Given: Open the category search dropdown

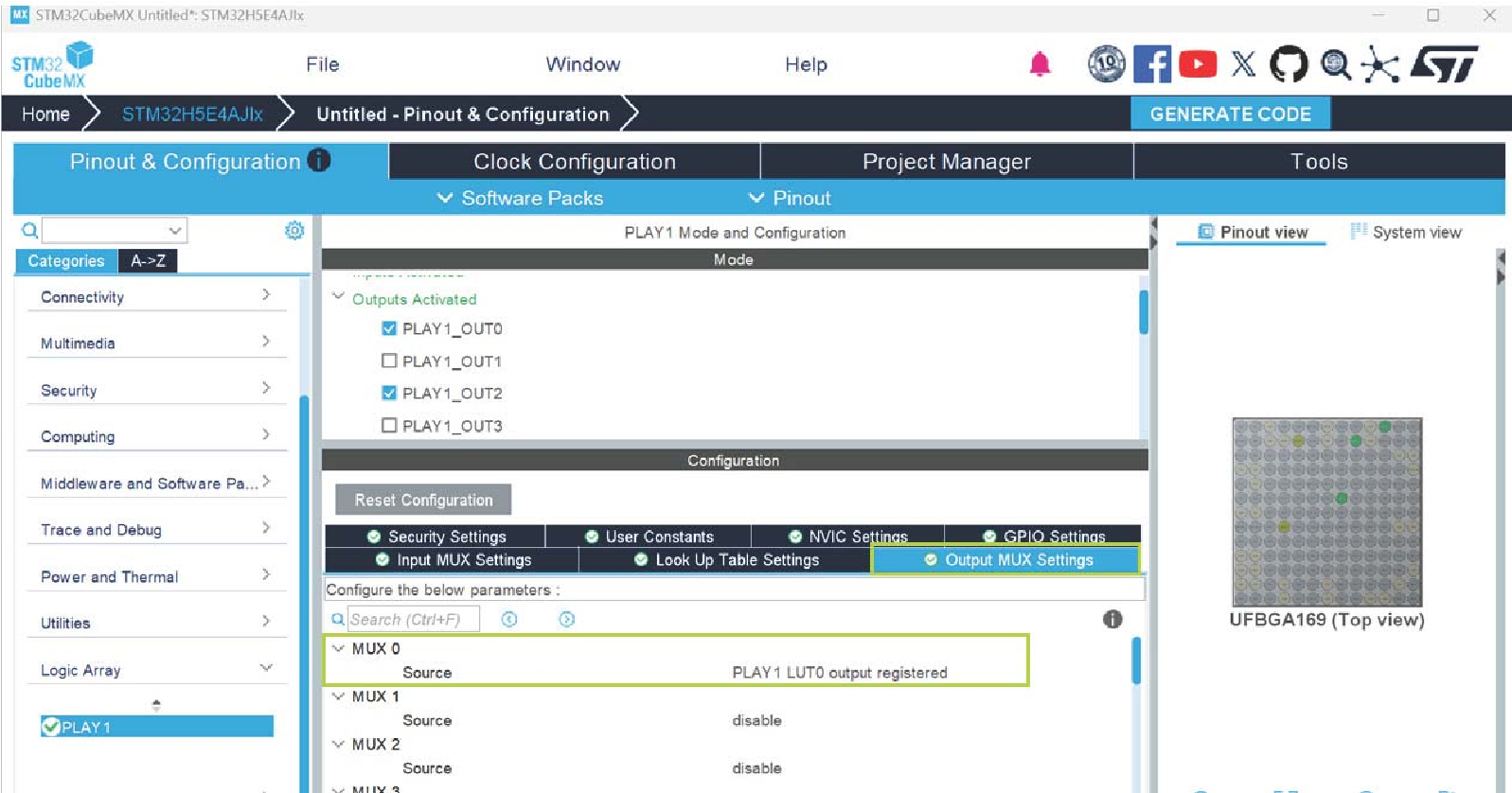Looking at the screenshot, I should 175,230.
